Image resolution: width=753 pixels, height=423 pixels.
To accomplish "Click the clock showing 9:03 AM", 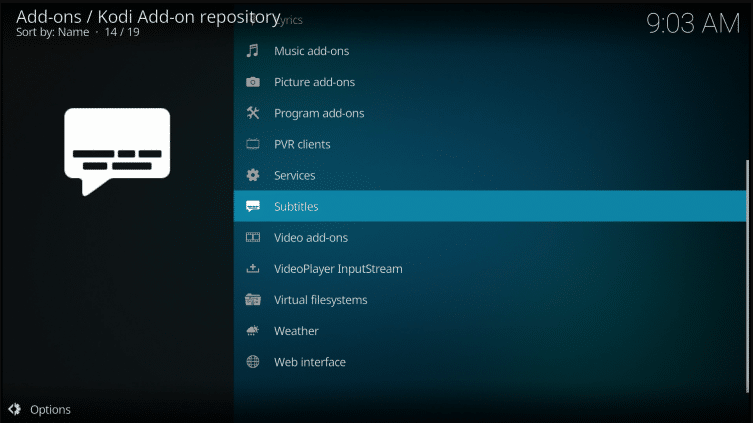I will point(692,24).
